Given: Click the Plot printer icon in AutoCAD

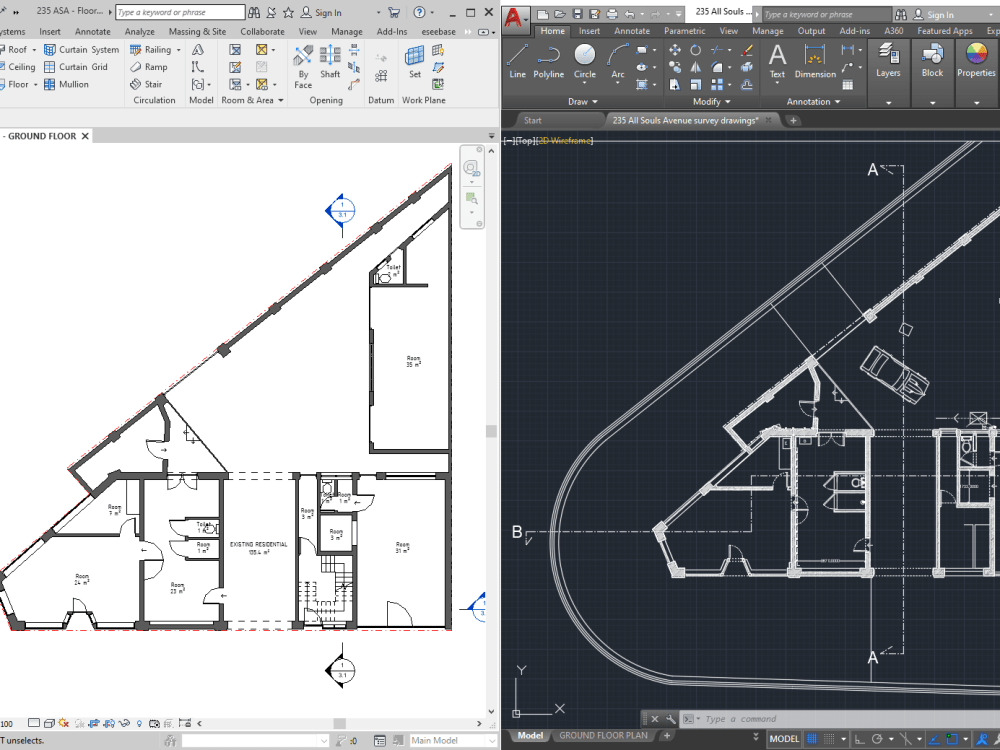Looking at the screenshot, I should (x=612, y=13).
